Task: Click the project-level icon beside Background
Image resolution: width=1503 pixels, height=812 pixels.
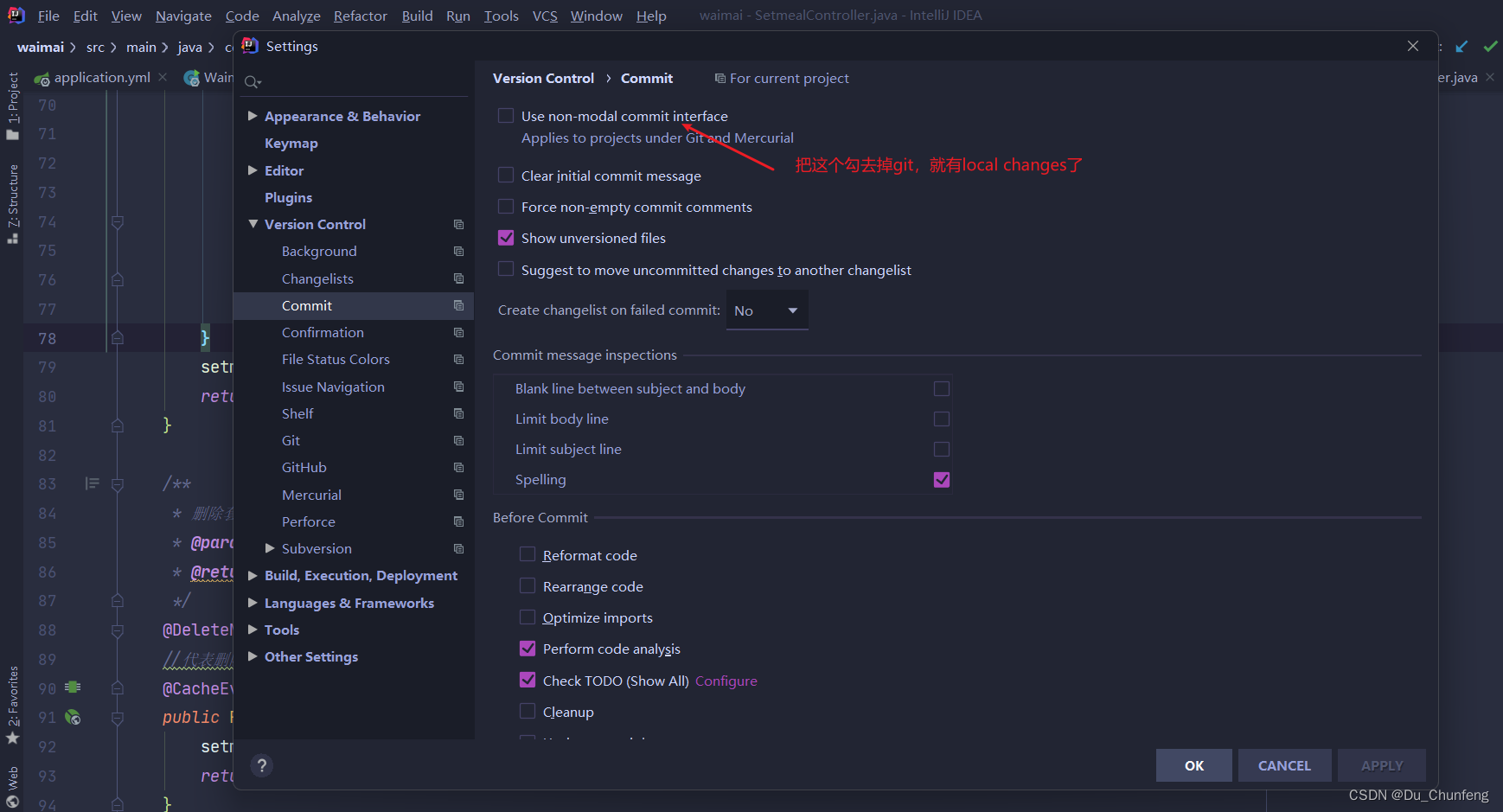Action: (x=458, y=252)
